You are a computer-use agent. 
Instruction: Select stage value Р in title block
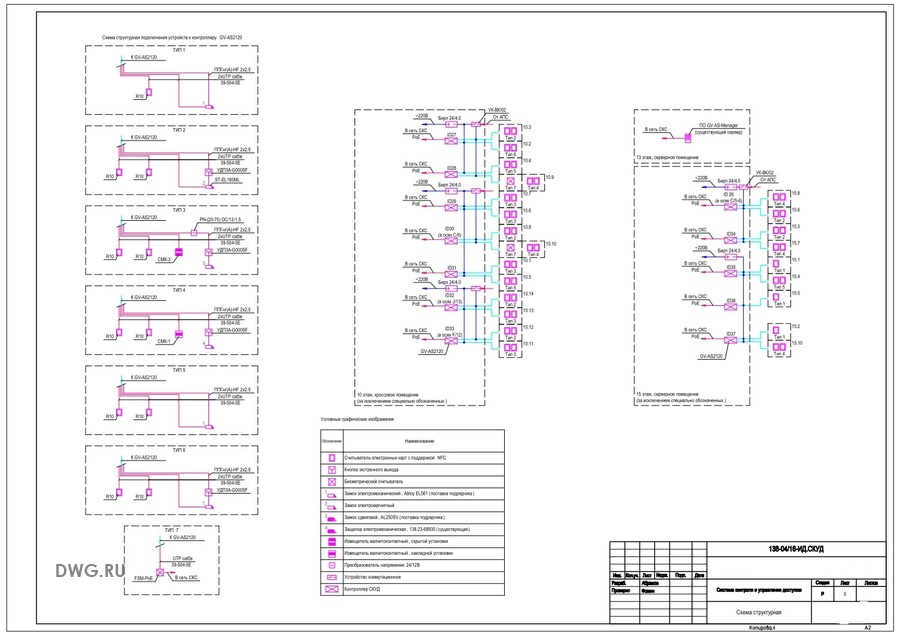coord(822,594)
